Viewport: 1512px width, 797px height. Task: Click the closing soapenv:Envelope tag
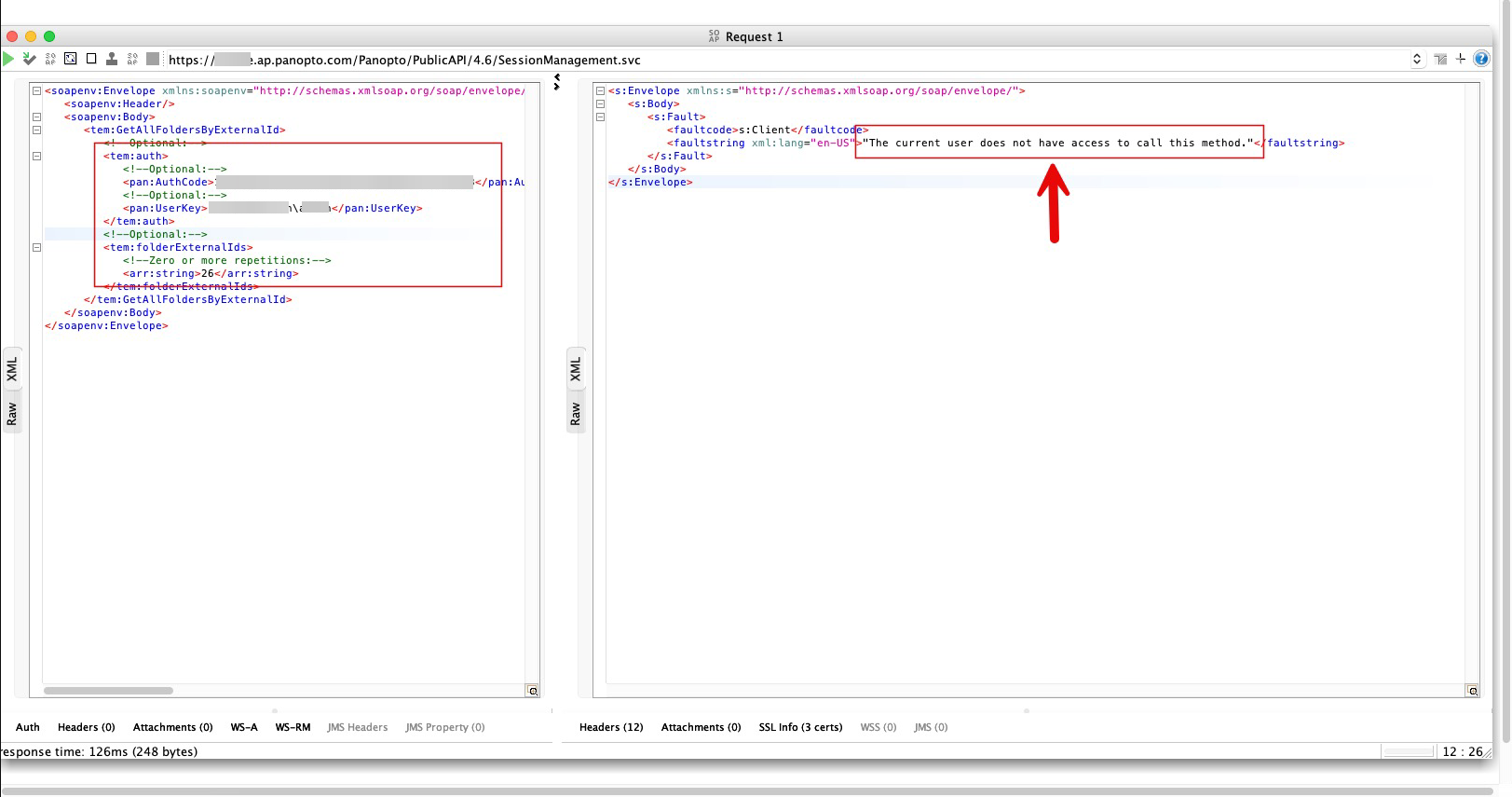[x=106, y=325]
